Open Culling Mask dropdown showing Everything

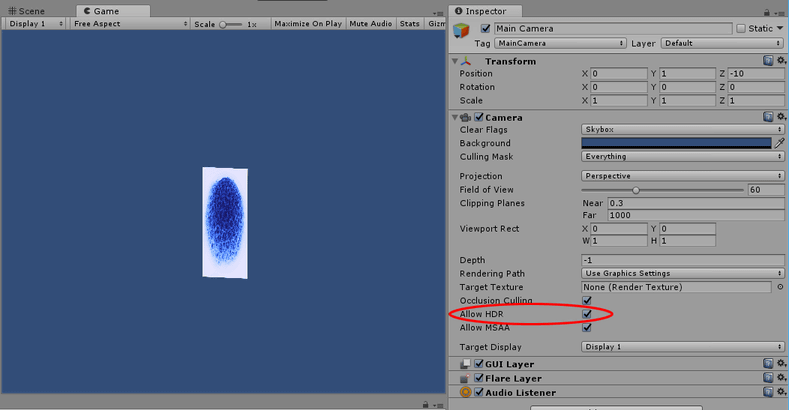click(683, 156)
